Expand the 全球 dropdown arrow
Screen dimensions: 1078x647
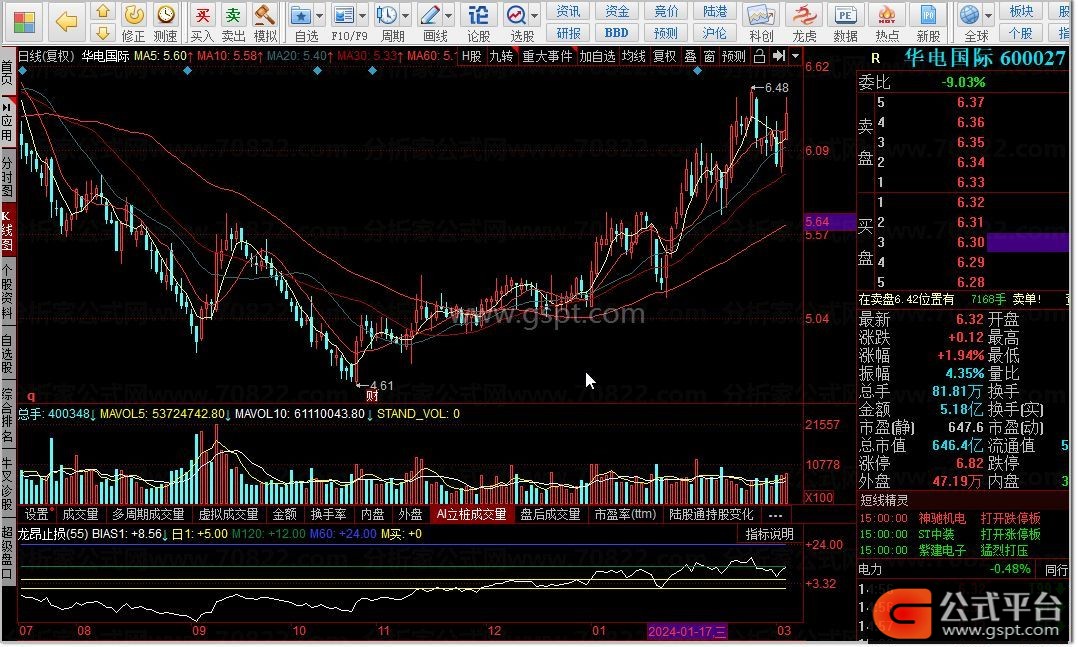[x=989, y=15]
